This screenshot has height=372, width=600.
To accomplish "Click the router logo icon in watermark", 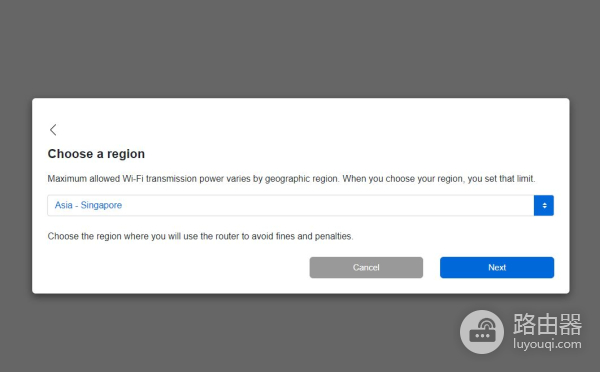I will tap(482, 332).
